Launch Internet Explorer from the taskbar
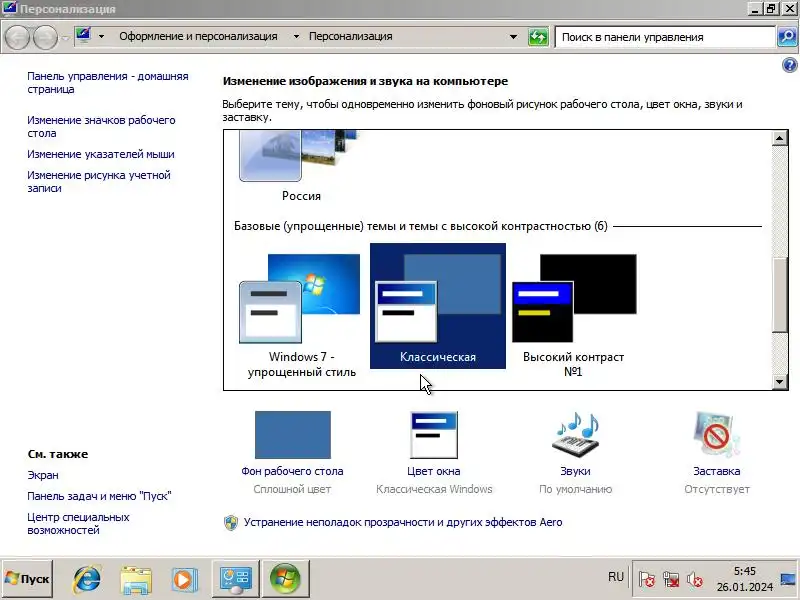 [x=87, y=579]
